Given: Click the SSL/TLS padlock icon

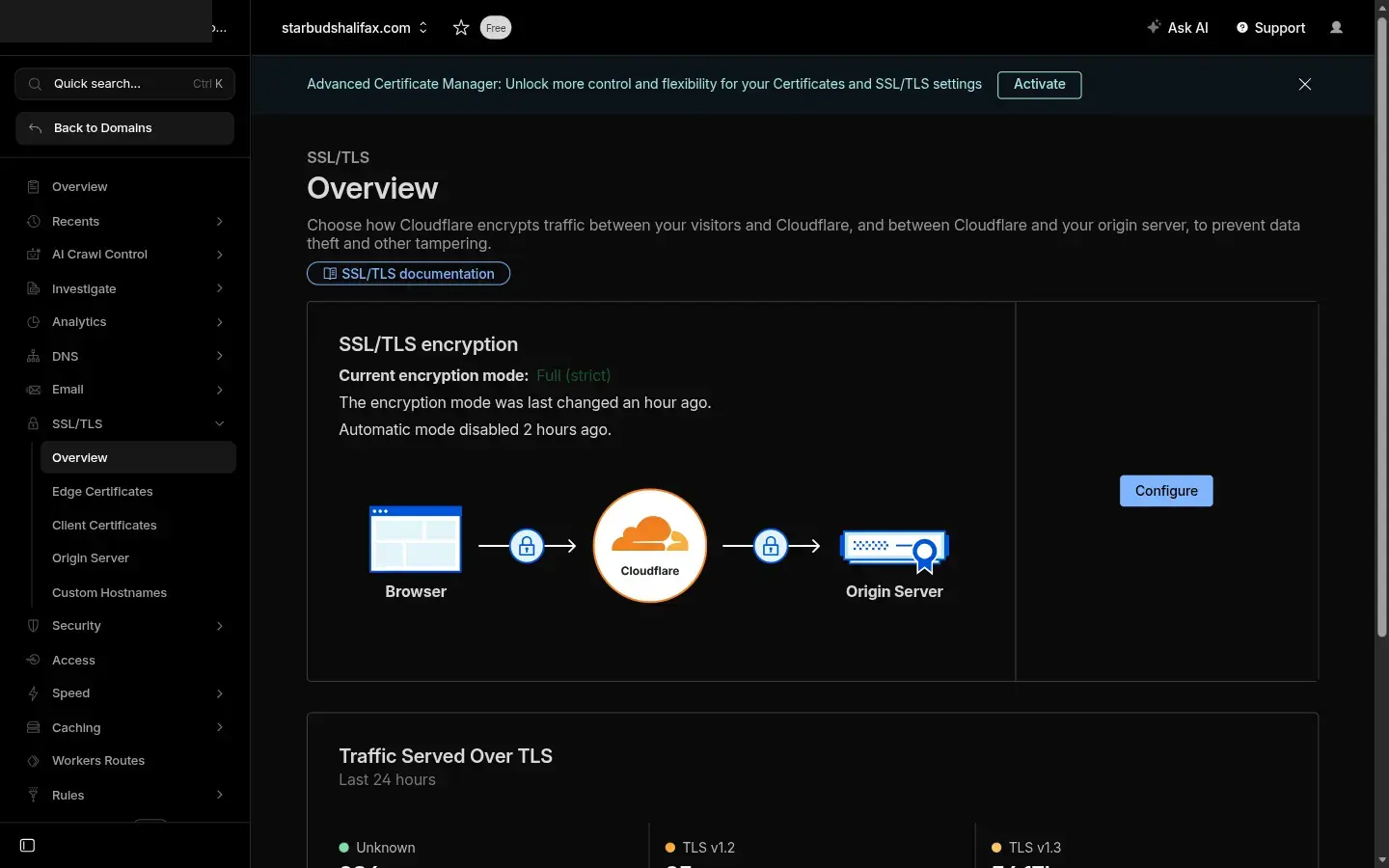Looking at the screenshot, I should (33, 423).
